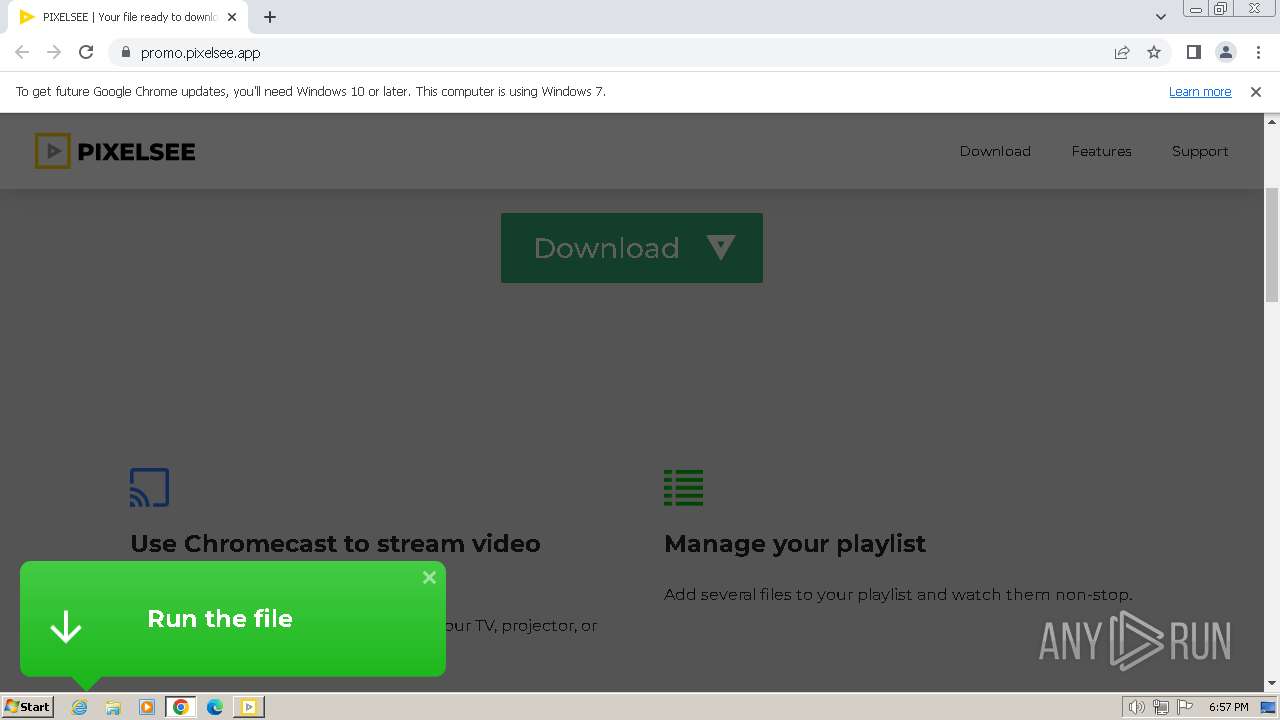This screenshot has height=720, width=1280.
Task: Click the Chrome back arrow
Action: point(22,52)
